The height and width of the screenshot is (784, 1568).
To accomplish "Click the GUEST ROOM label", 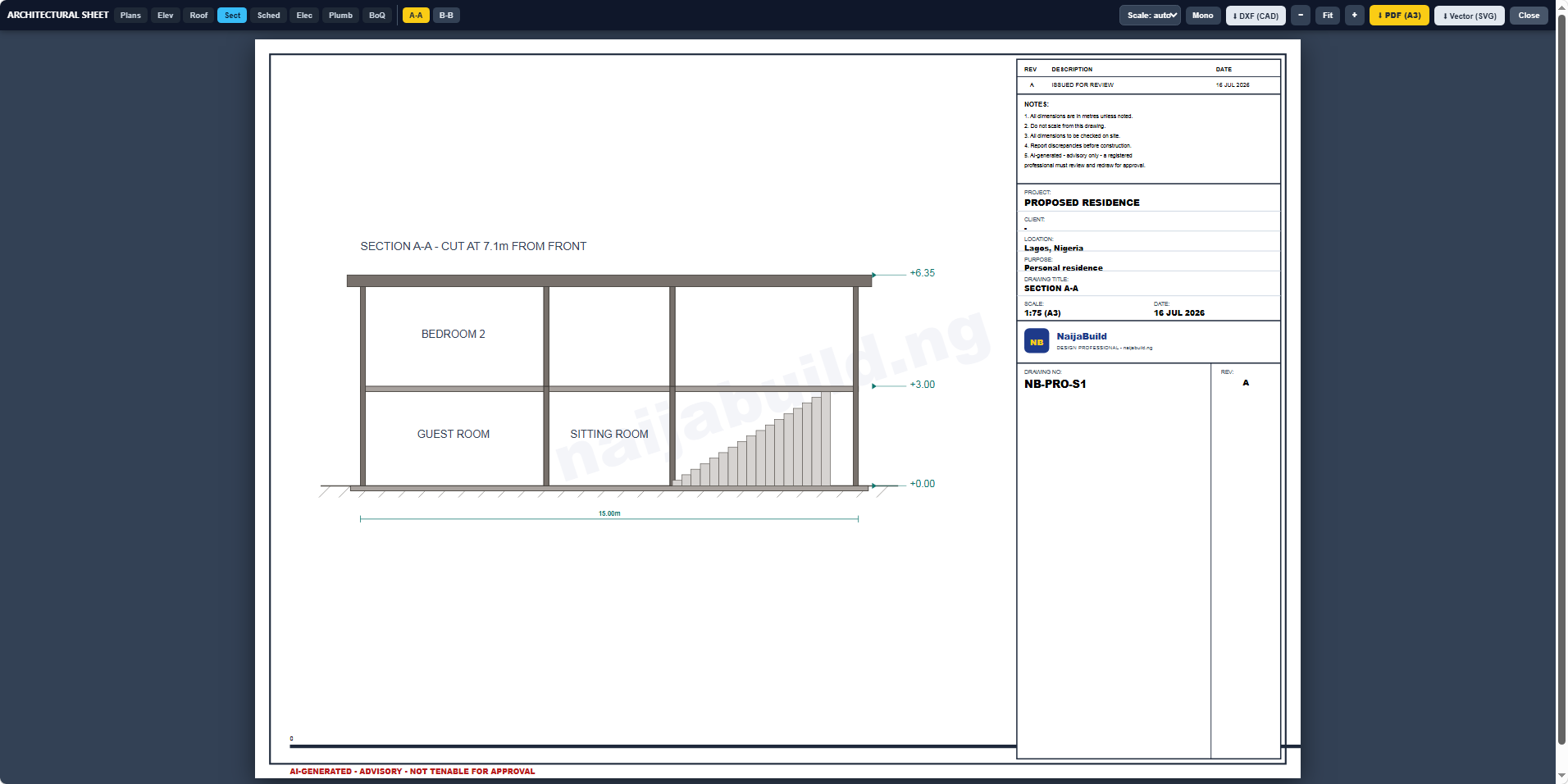I will point(454,435).
